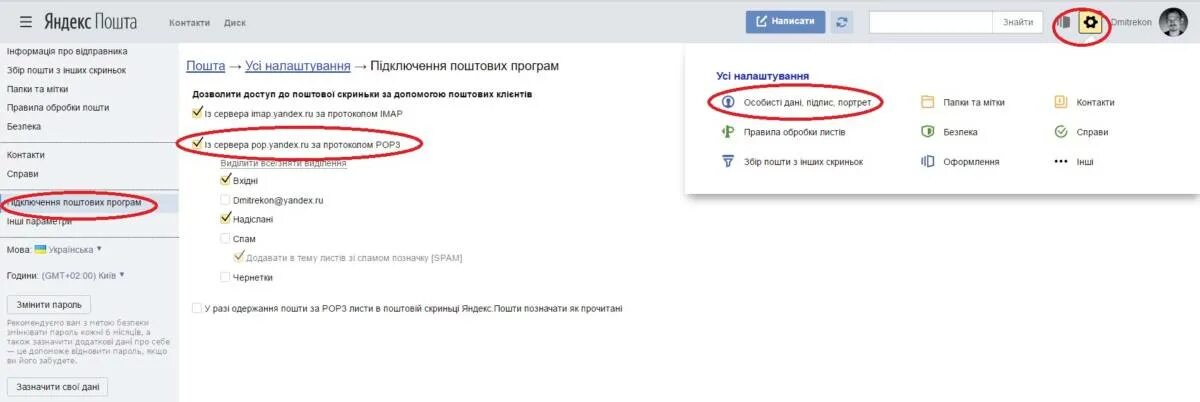Open Інформація про відправника settings section
The height and width of the screenshot is (402, 1200).
[x=67, y=51]
